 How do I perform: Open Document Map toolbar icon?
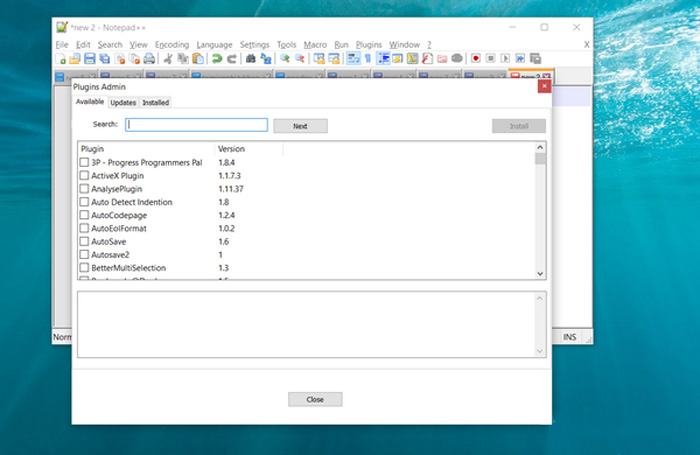tap(412, 58)
